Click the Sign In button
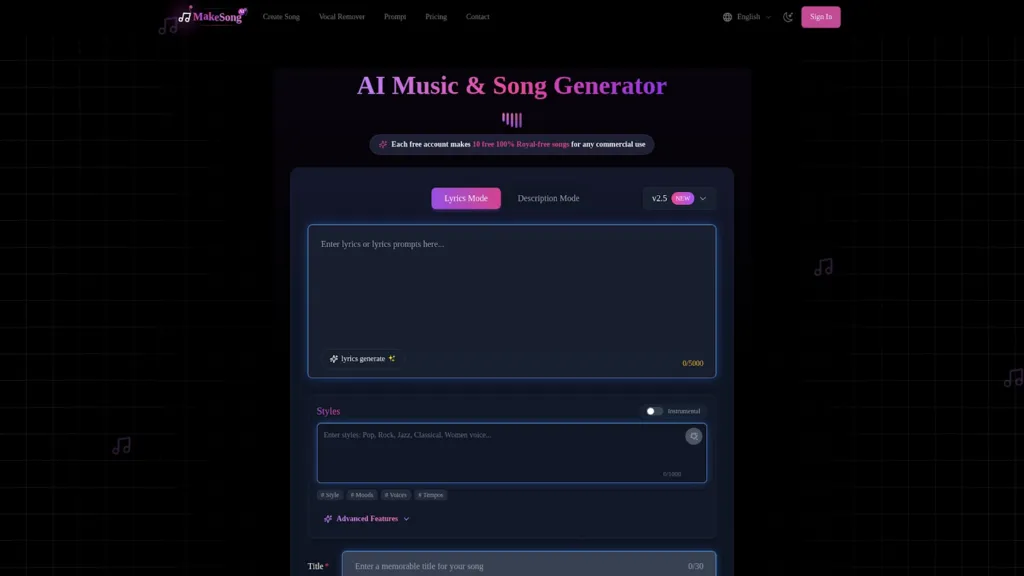The height and width of the screenshot is (576, 1024). (820, 17)
